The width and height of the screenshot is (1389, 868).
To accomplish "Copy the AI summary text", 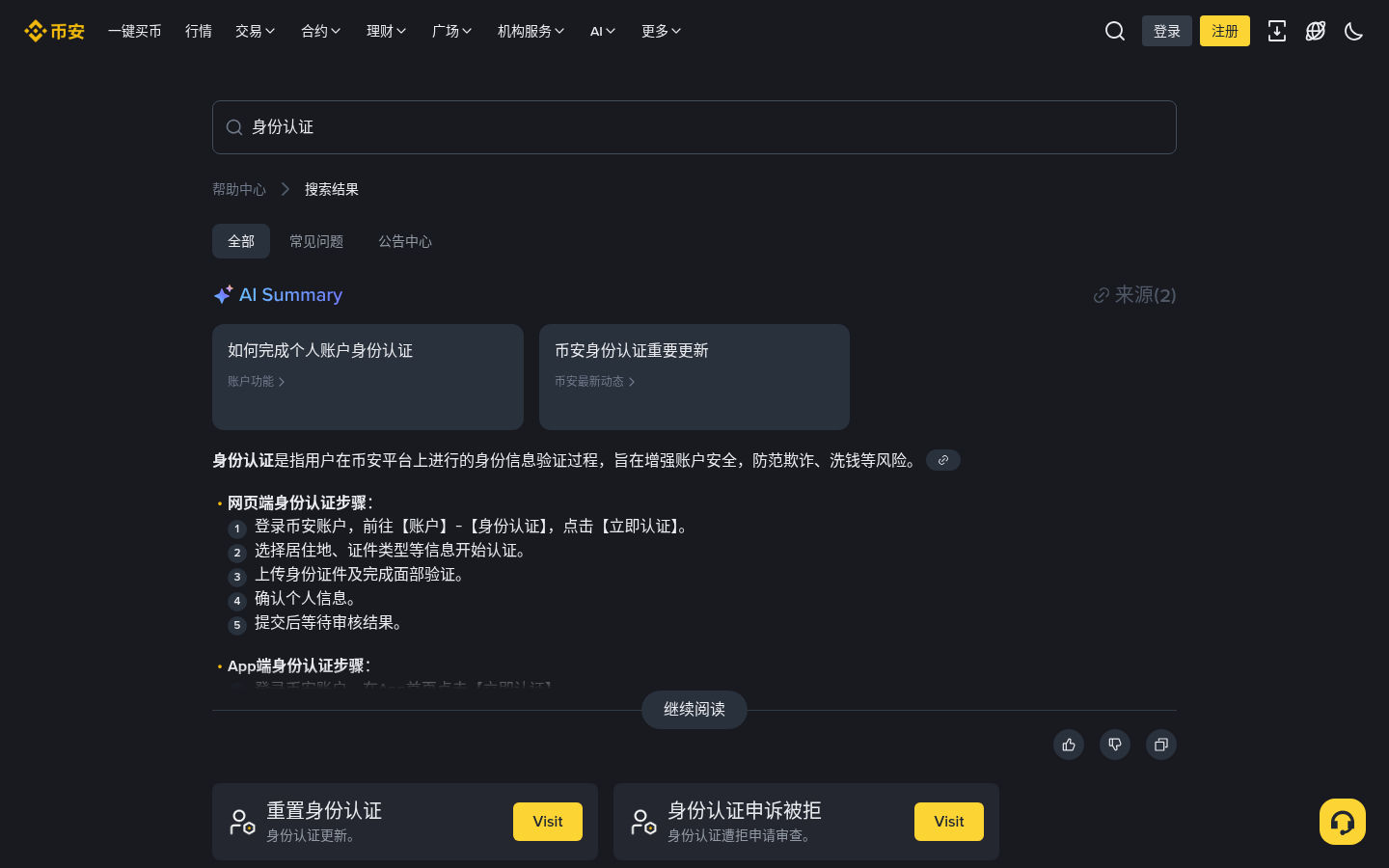I will 1161,745.
